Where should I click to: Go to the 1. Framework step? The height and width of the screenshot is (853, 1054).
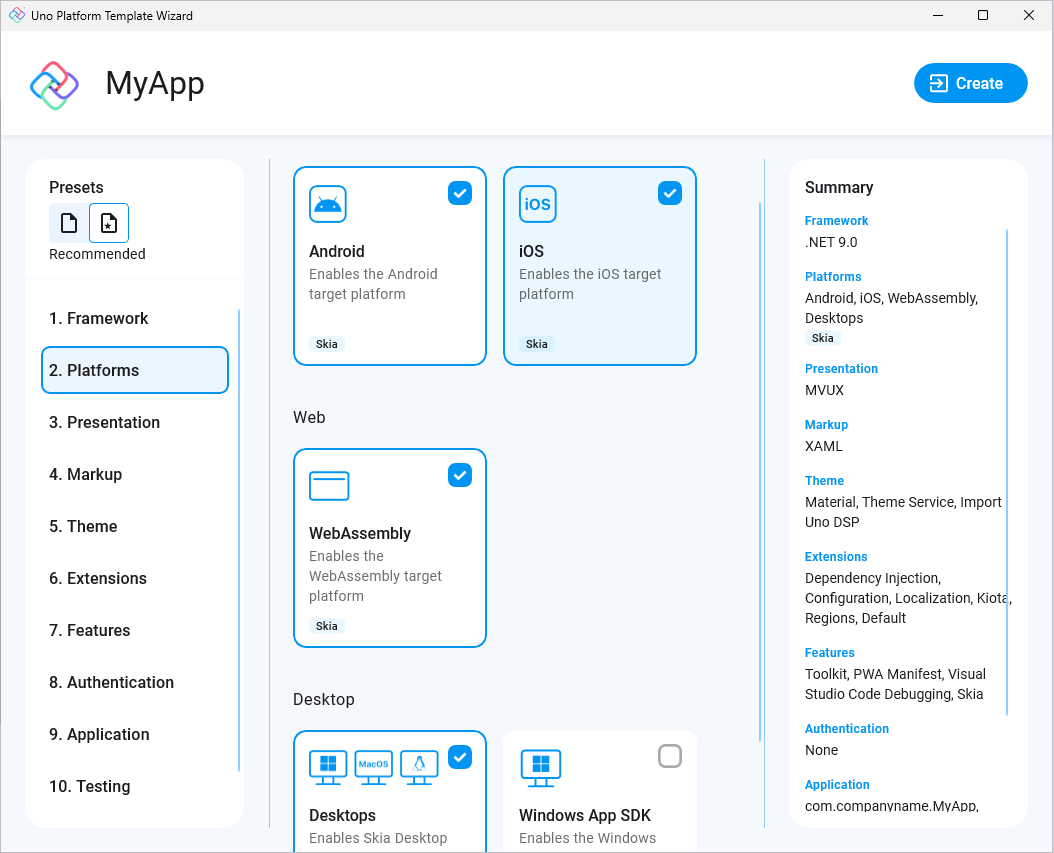(99, 318)
